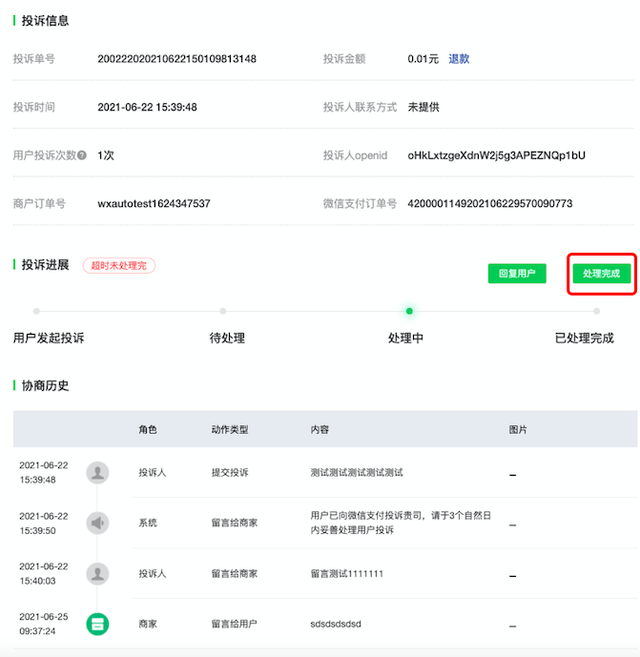The width and height of the screenshot is (640, 657).
Task: Click the 待处理 progress step dot
Action: point(223,311)
